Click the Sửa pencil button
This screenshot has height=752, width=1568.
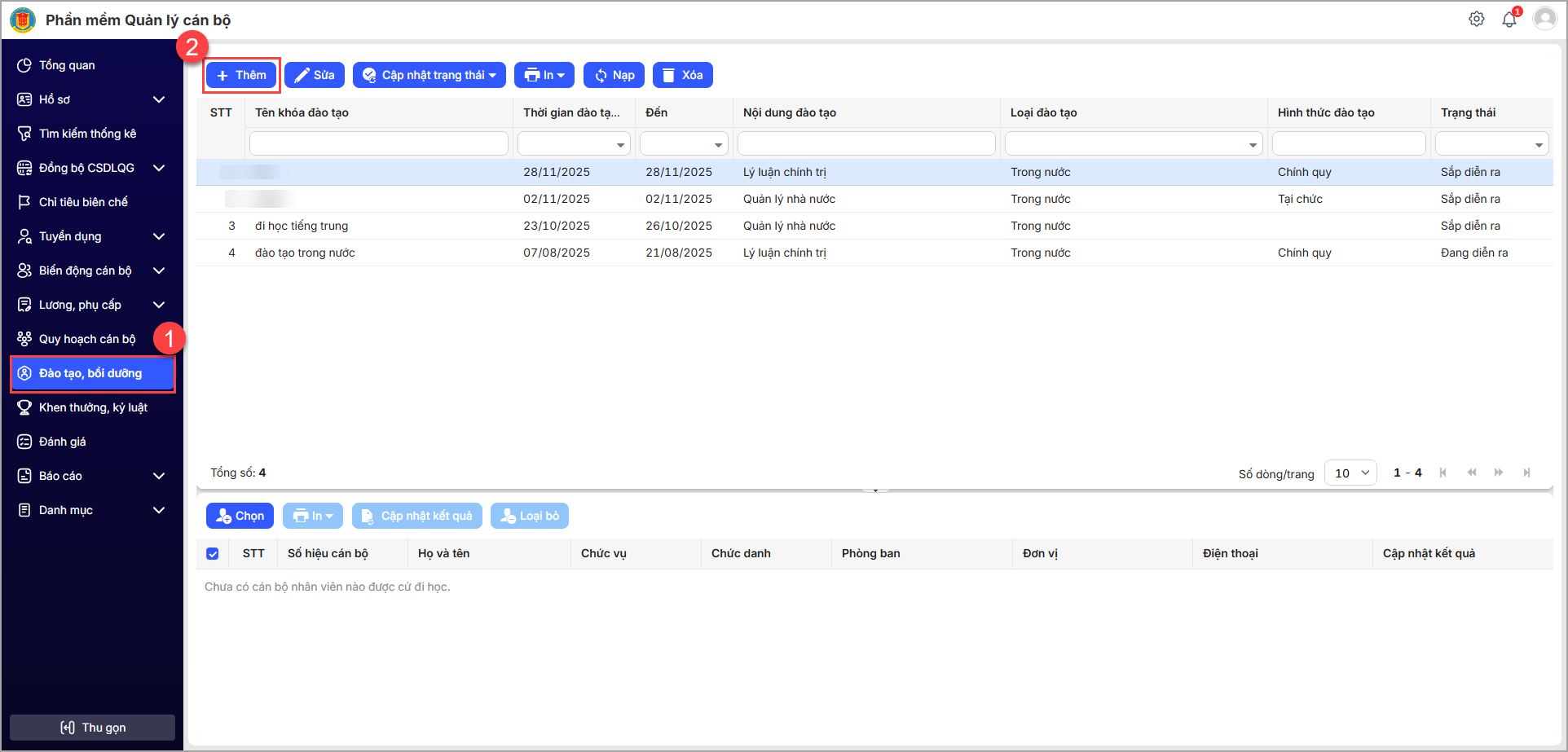point(315,75)
